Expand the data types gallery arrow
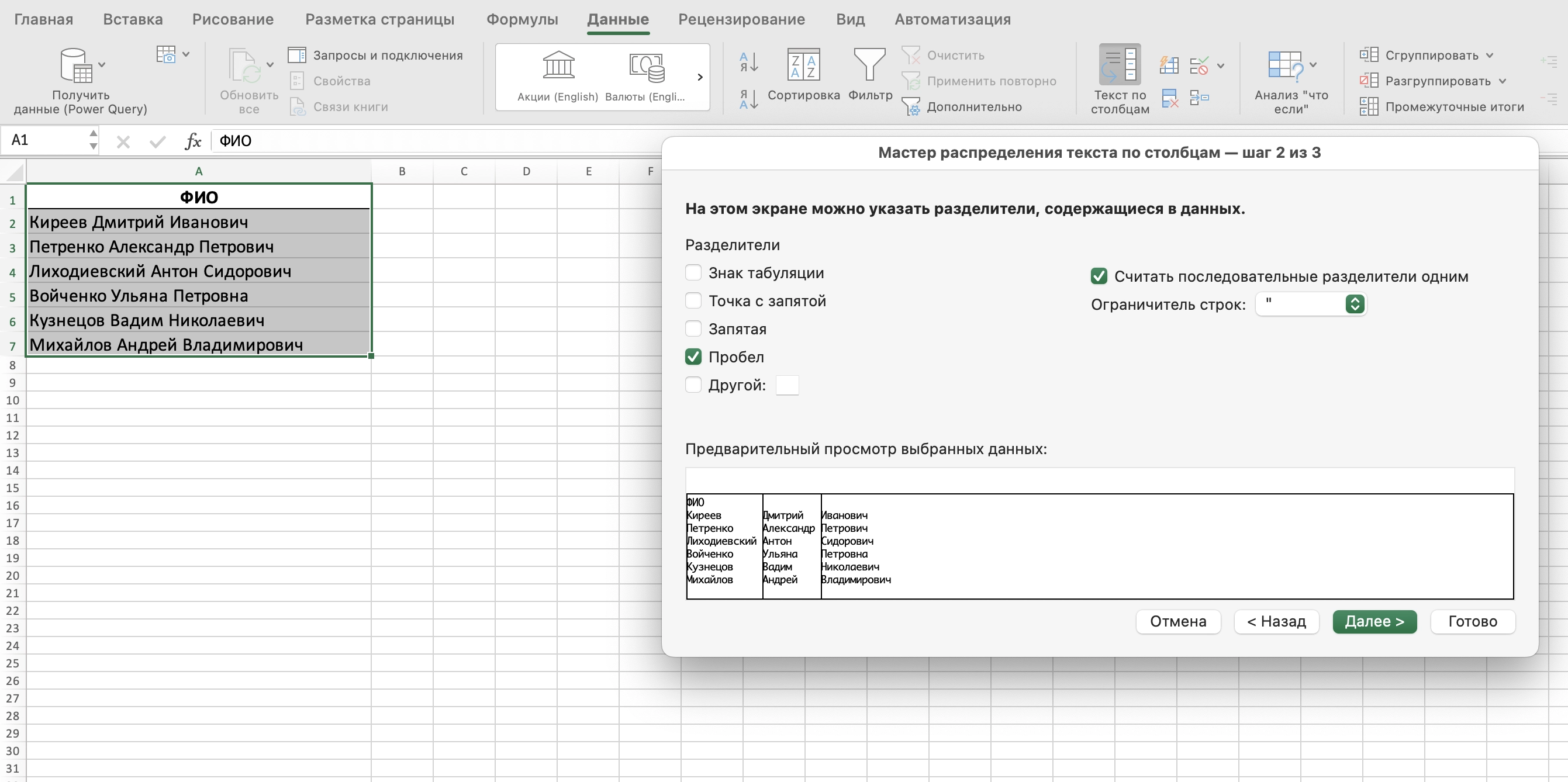 pos(699,77)
